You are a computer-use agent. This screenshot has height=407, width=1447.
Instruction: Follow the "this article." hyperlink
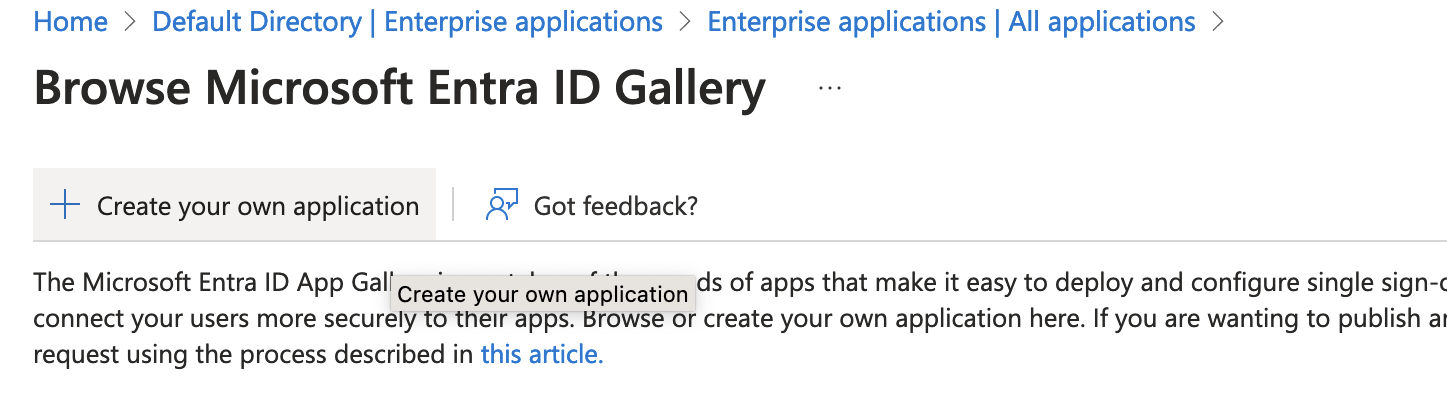tap(542, 354)
